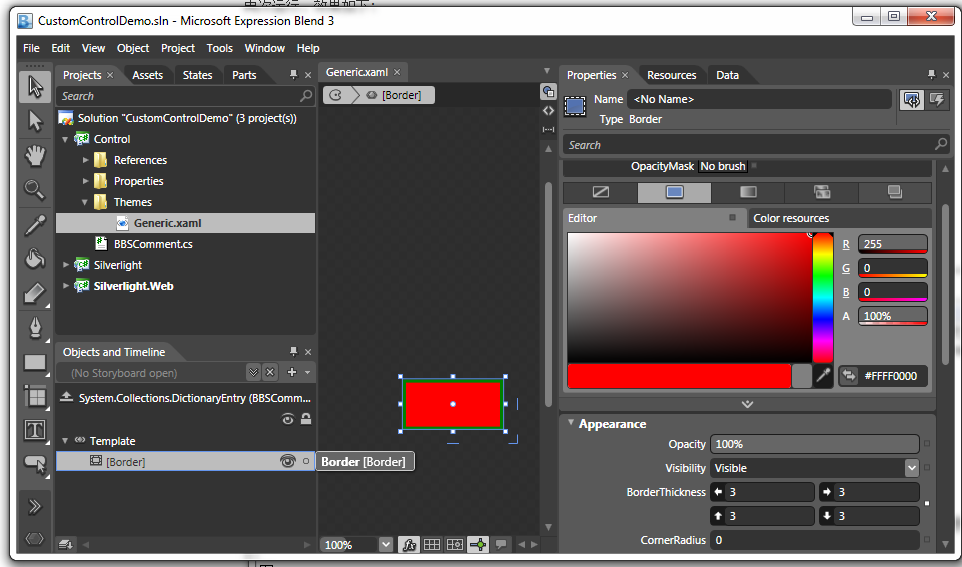Open the File menu

point(31,48)
